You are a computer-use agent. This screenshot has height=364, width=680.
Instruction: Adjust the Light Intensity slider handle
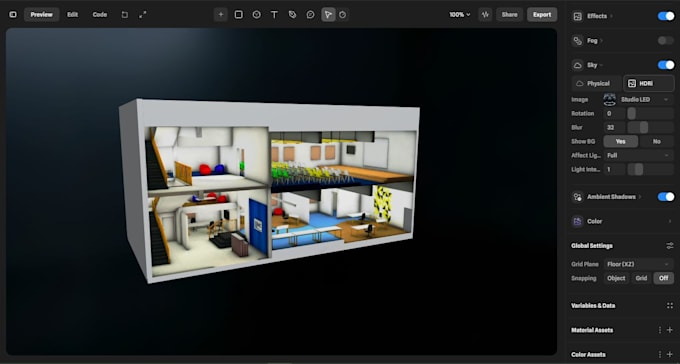[x=638, y=169]
